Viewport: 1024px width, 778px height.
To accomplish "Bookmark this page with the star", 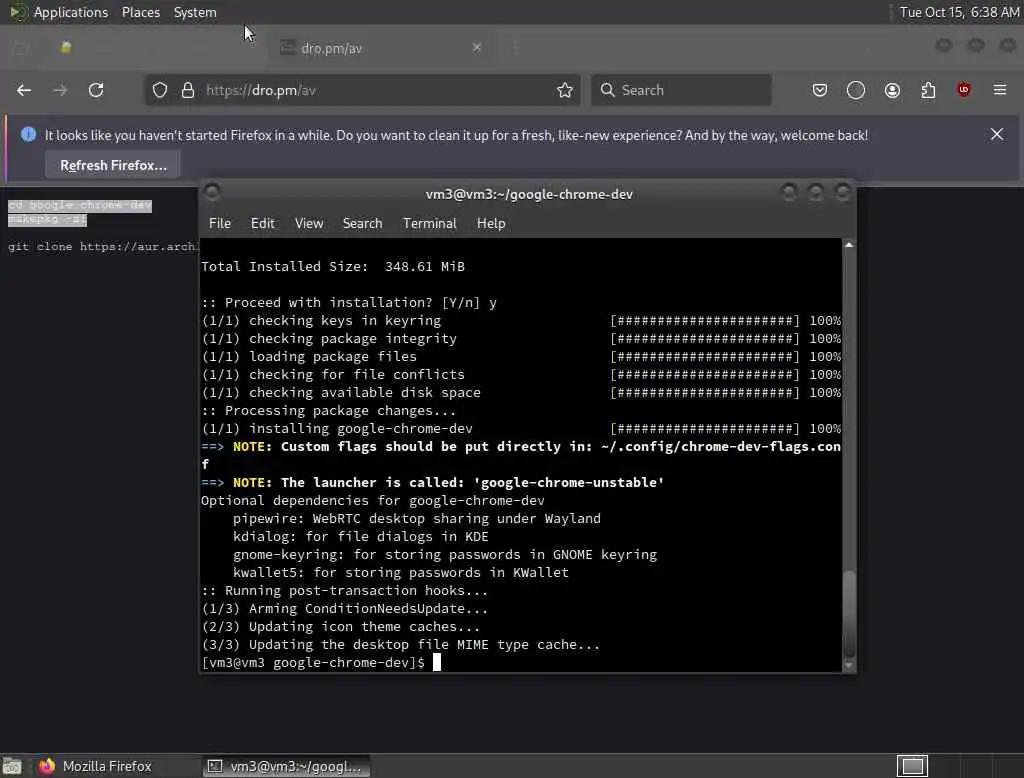I will tap(565, 90).
